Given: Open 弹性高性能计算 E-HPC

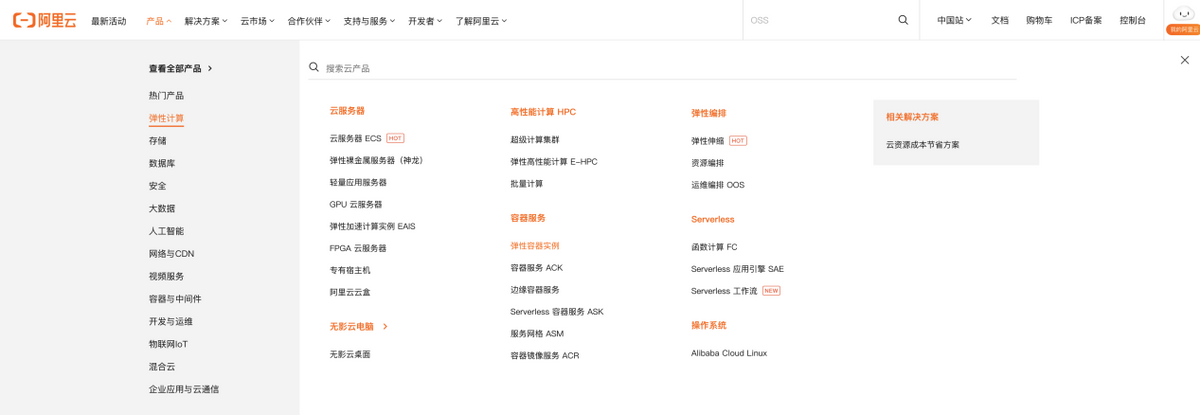Looking at the screenshot, I should click(554, 162).
